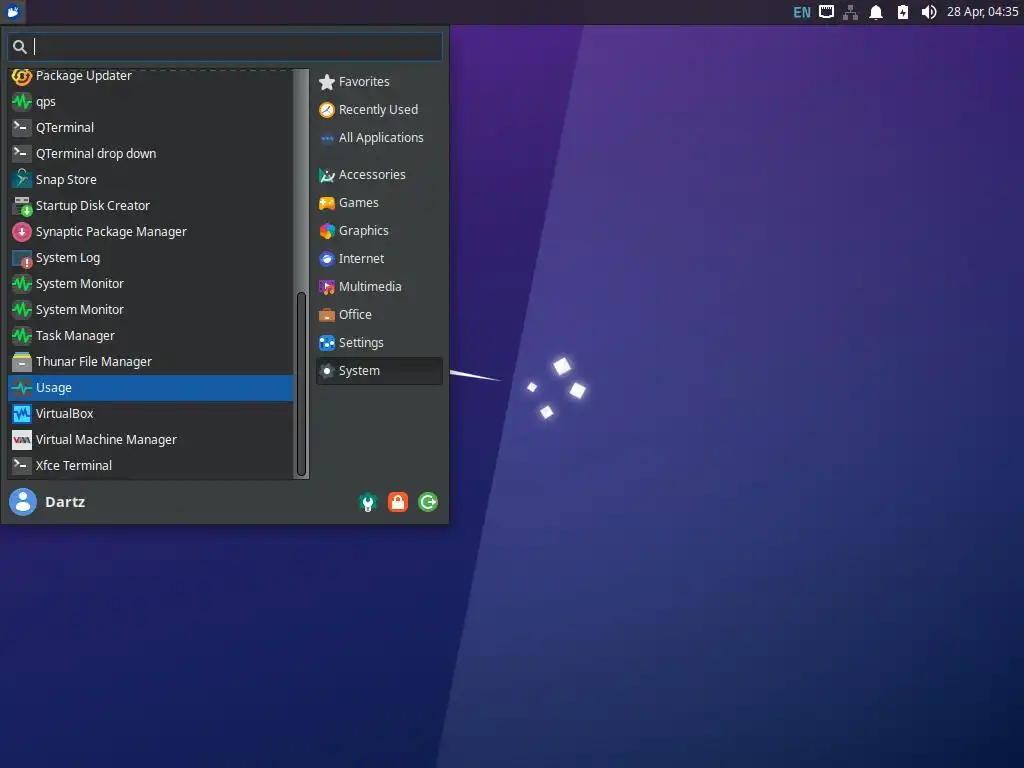Select Settings category

pos(379,344)
